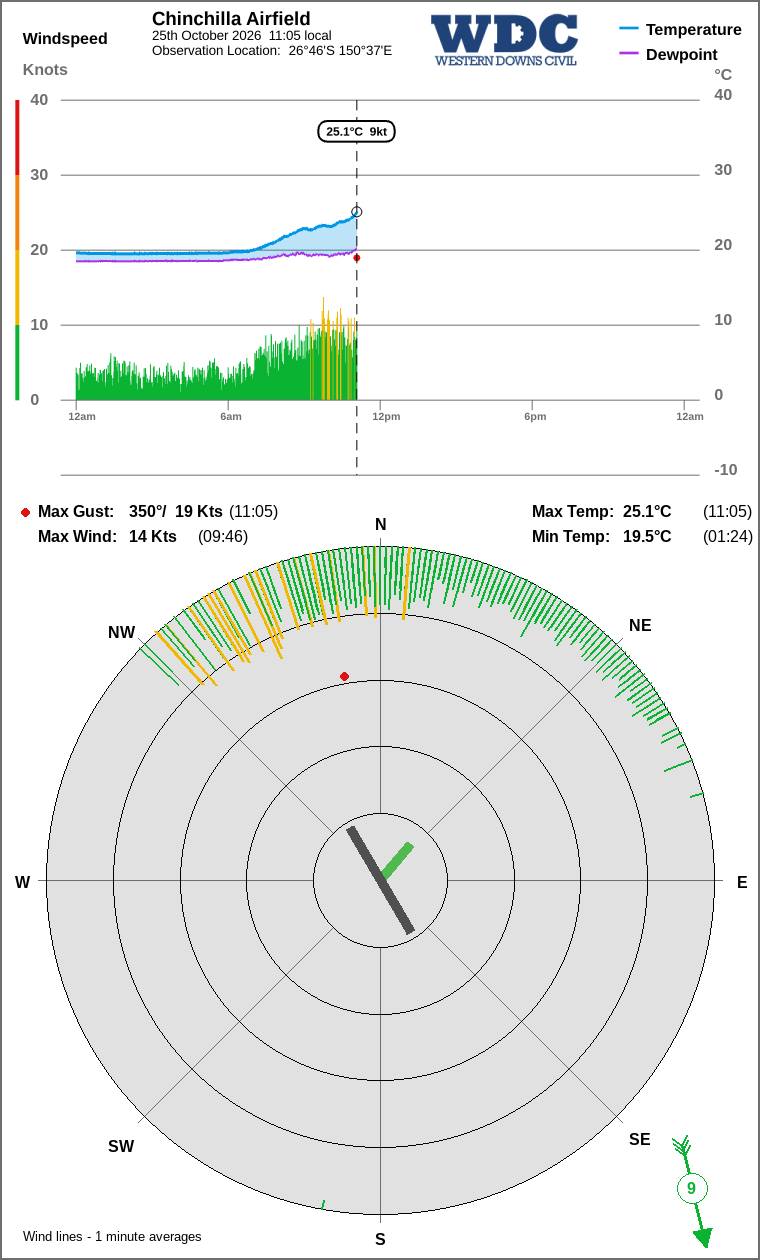Click the 6pm time axis label
The width and height of the screenshot is (760, 1260).
pyautogui.click(x=535, y=416)
